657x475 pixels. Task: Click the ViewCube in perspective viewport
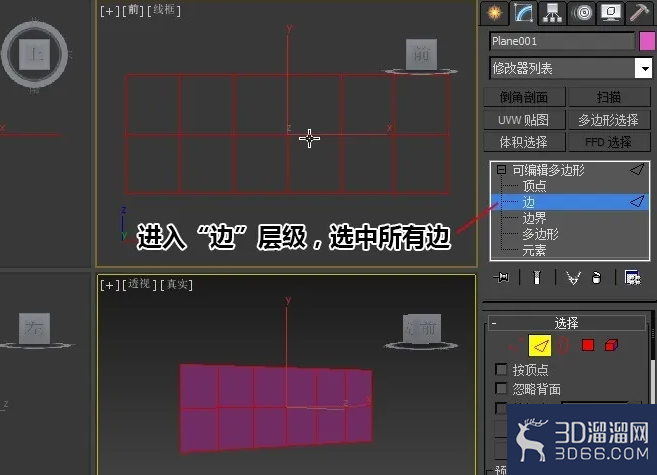[422, 329]
